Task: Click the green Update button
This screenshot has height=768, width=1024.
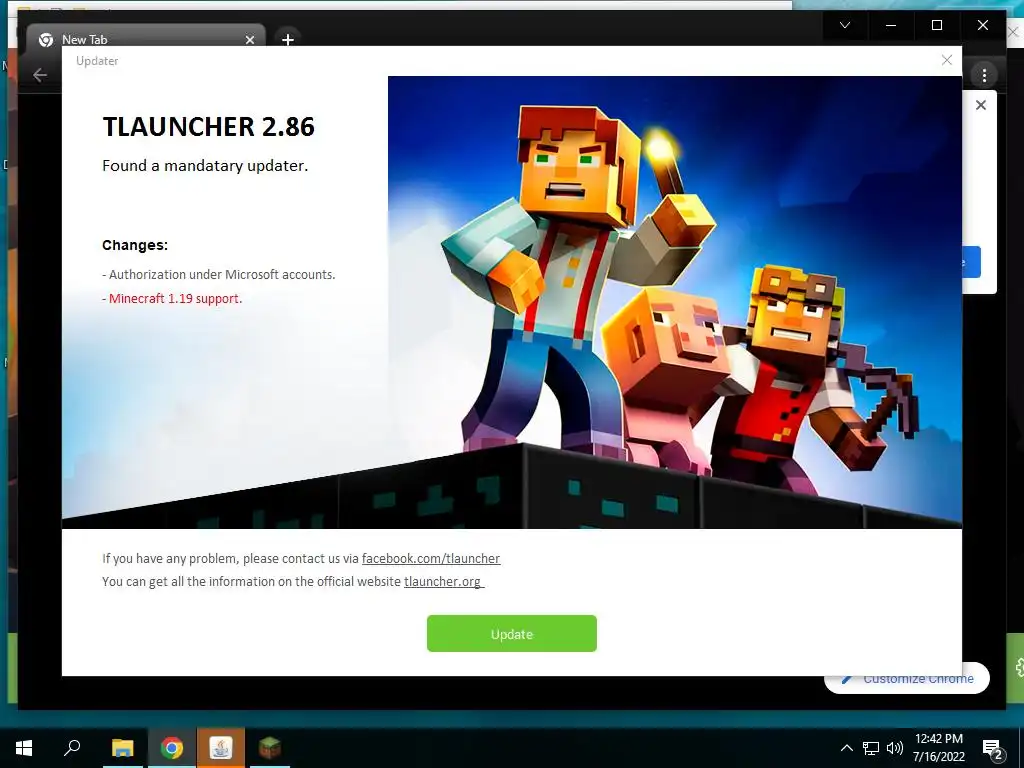Action: point(511,633)
